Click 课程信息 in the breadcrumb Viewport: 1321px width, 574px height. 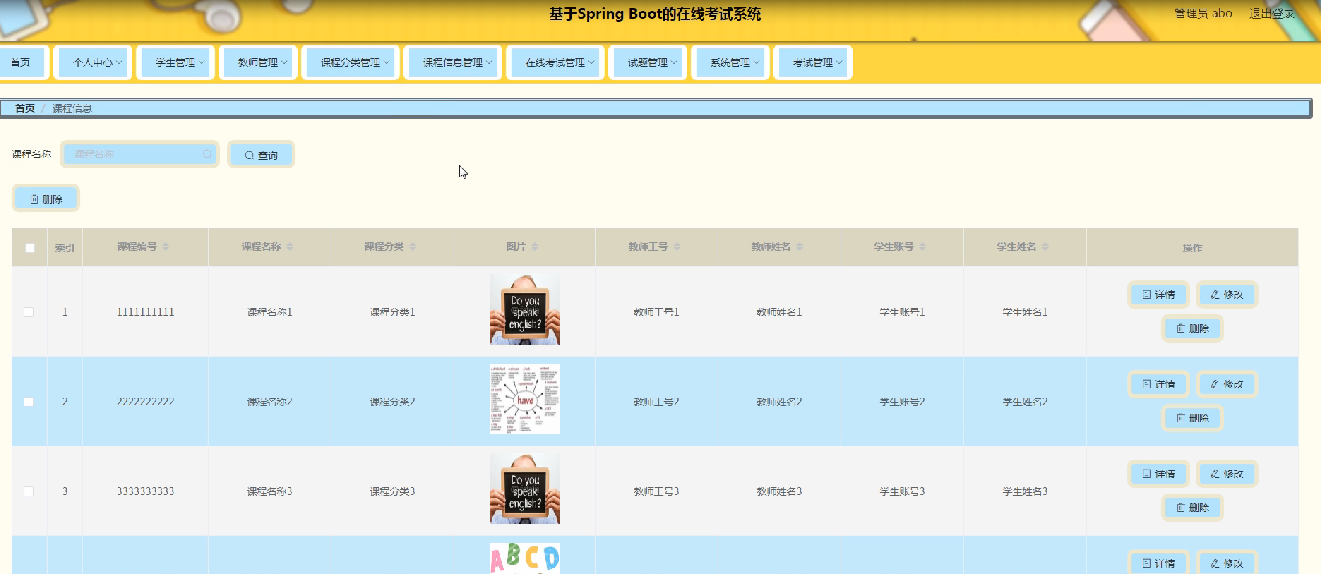click(x=72, y=108)
